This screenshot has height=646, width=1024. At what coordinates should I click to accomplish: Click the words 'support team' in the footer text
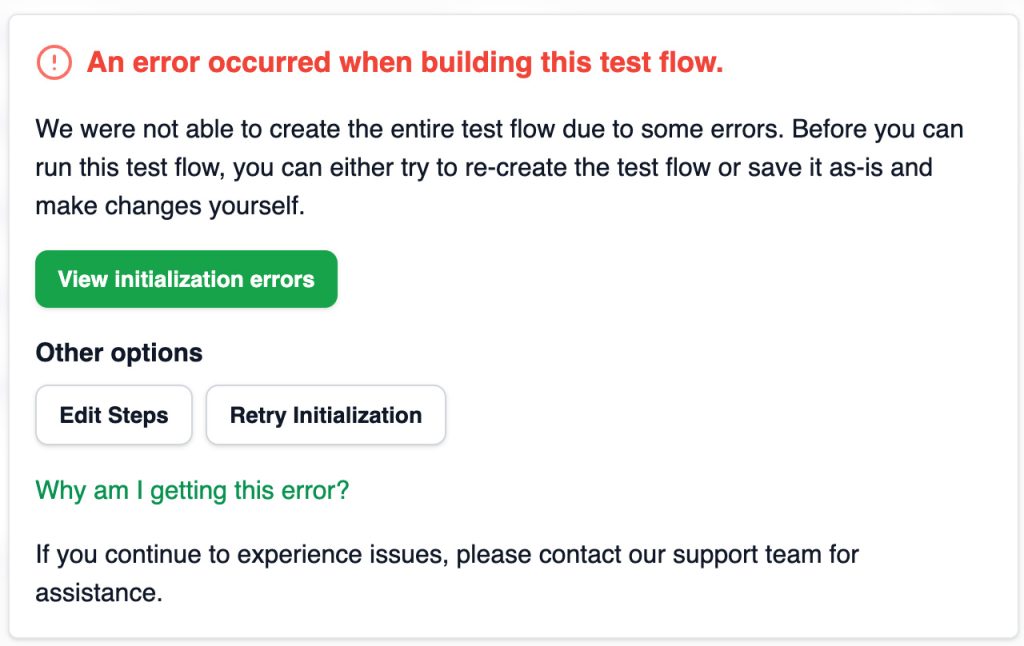click(x=747, y=555)
